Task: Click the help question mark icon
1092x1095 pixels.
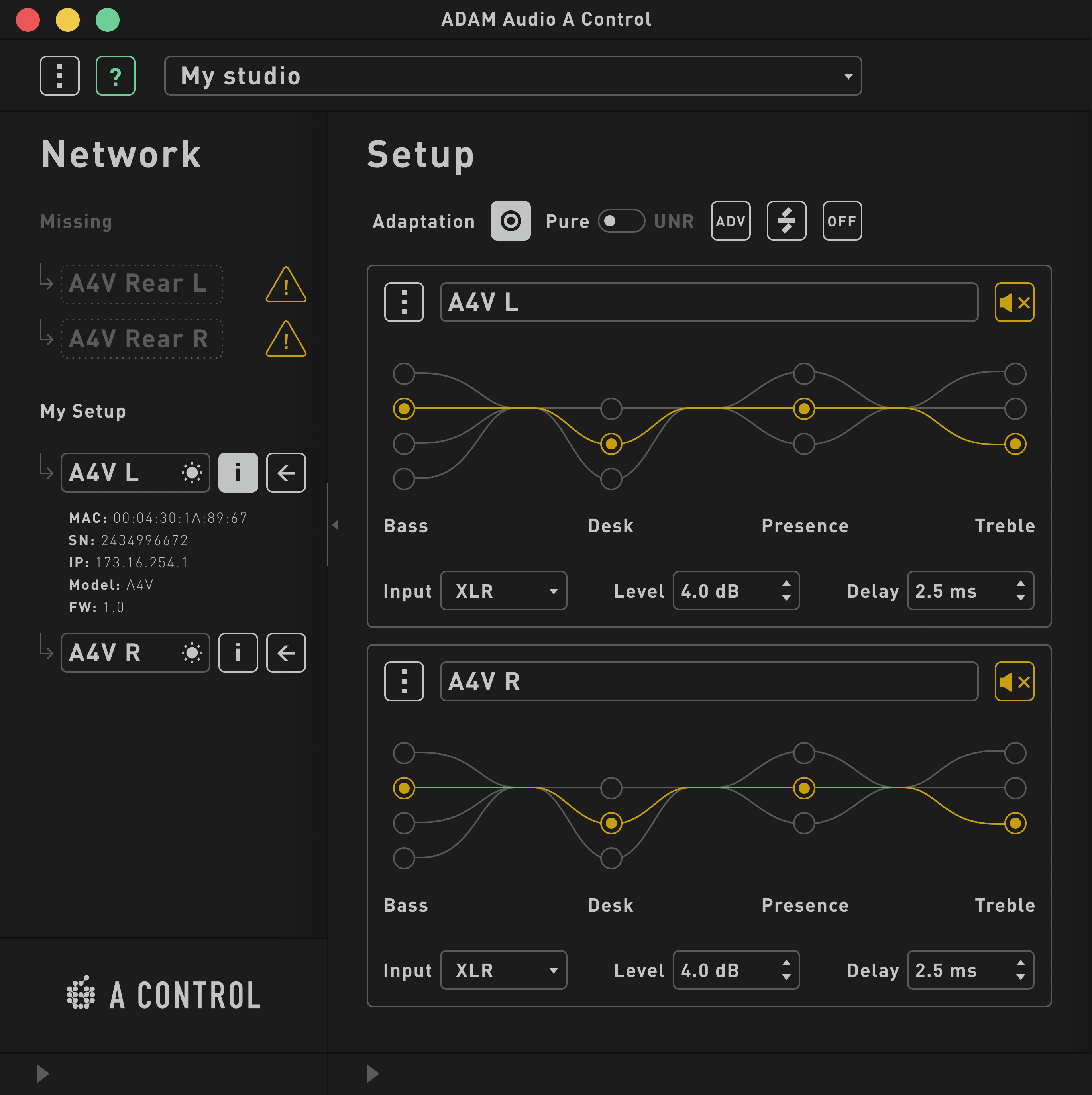Action: pos(115,75)
